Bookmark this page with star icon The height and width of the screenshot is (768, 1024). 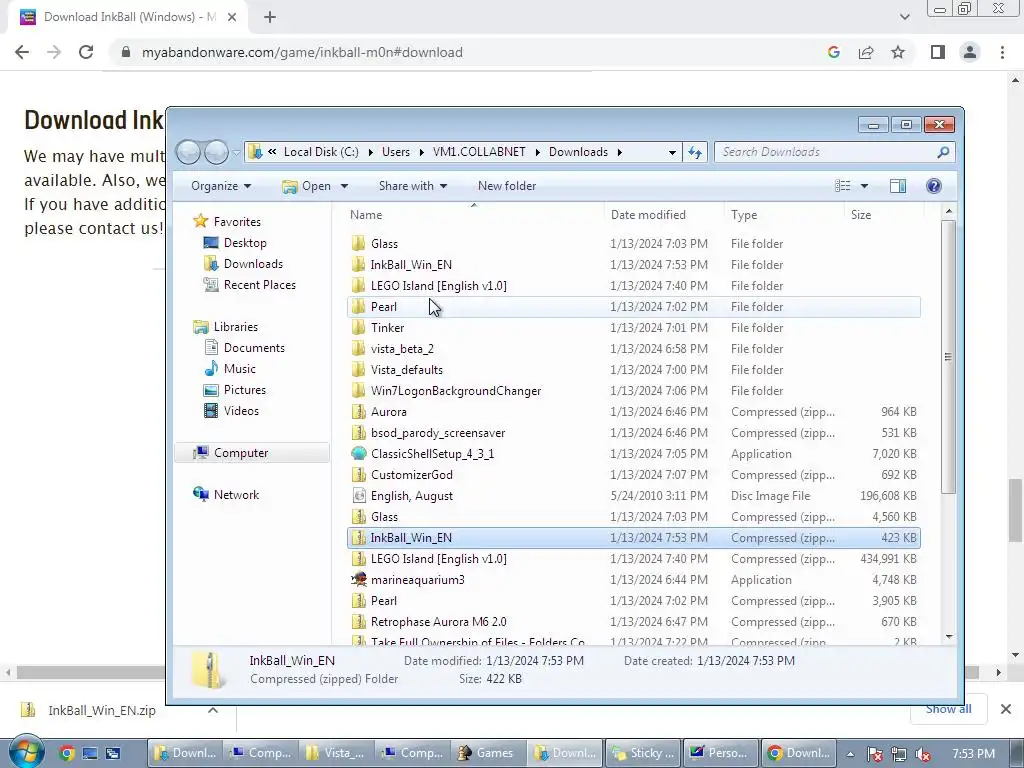pos(898,52)
